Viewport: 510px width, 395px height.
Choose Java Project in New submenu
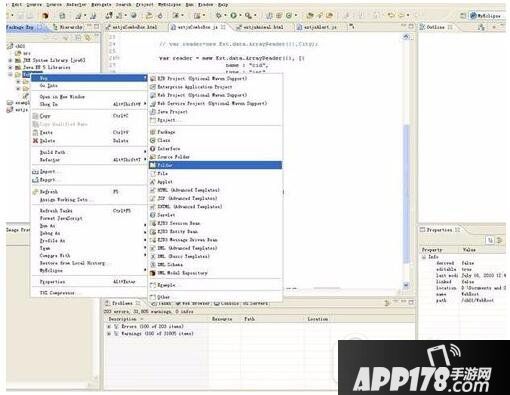215,112
